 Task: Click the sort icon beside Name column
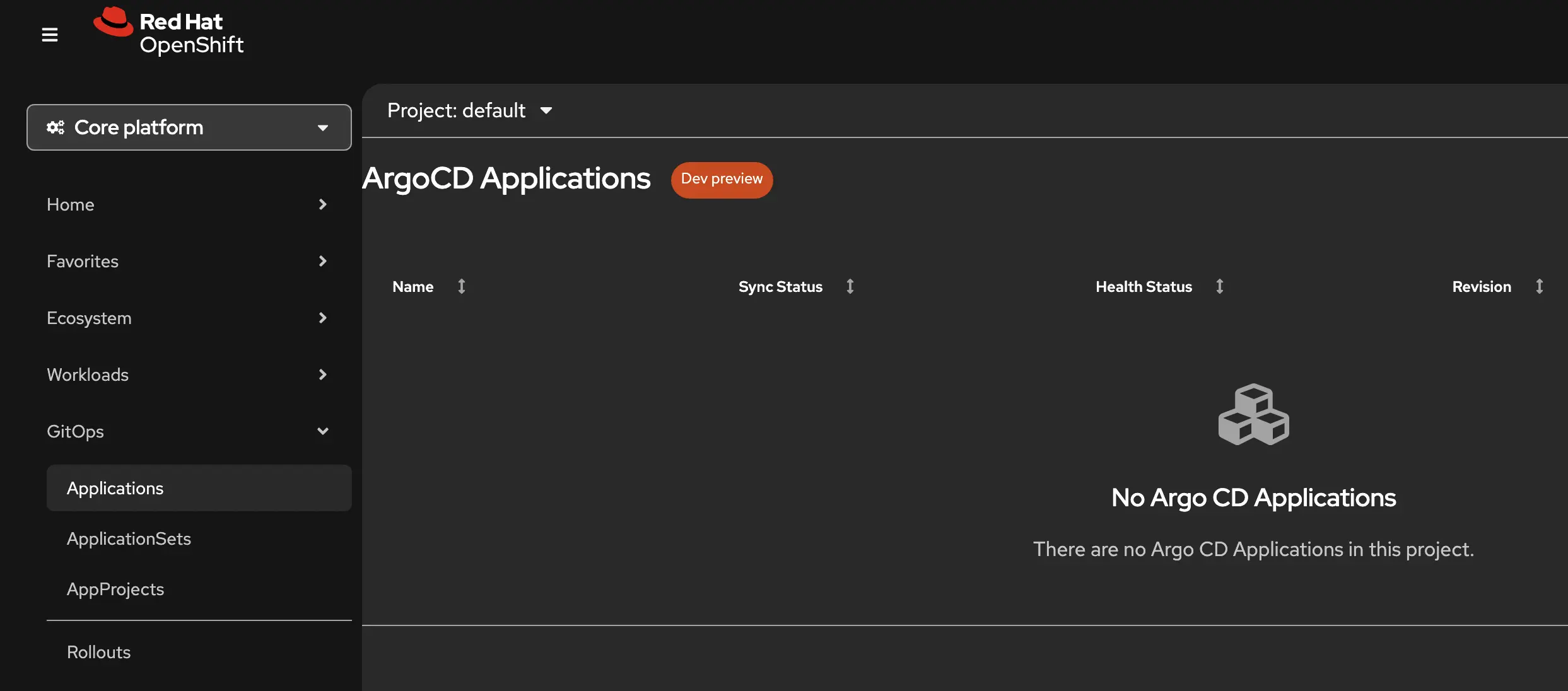tap(461, 286)
